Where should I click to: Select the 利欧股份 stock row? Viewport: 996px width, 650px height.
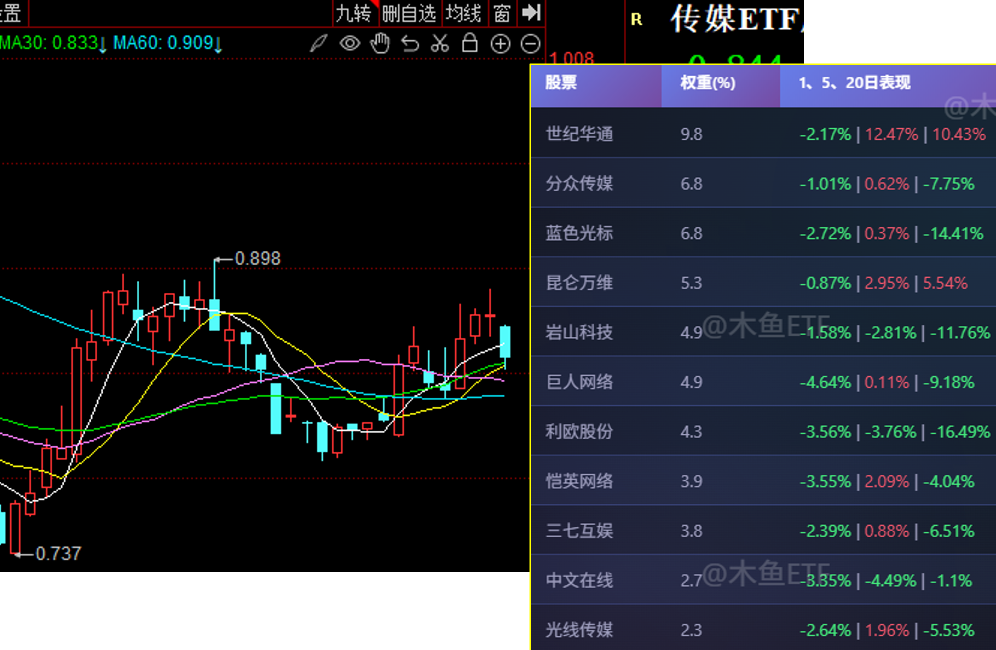pos(763,431)
